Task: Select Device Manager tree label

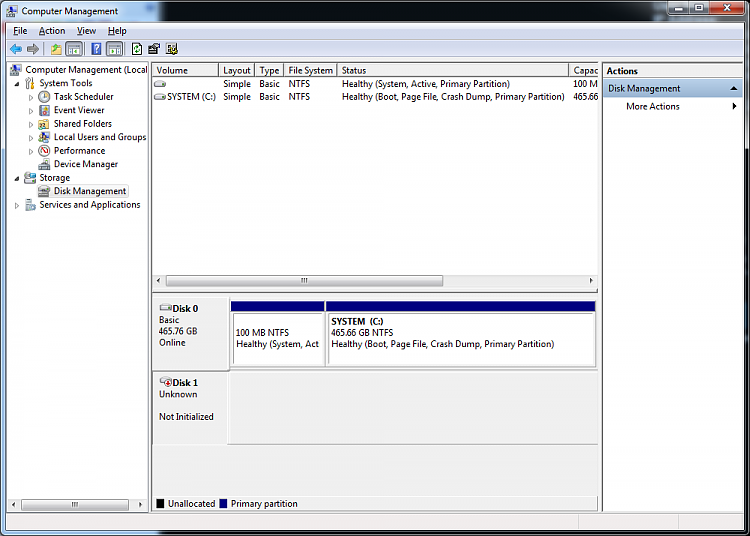Action: point(86,164)
